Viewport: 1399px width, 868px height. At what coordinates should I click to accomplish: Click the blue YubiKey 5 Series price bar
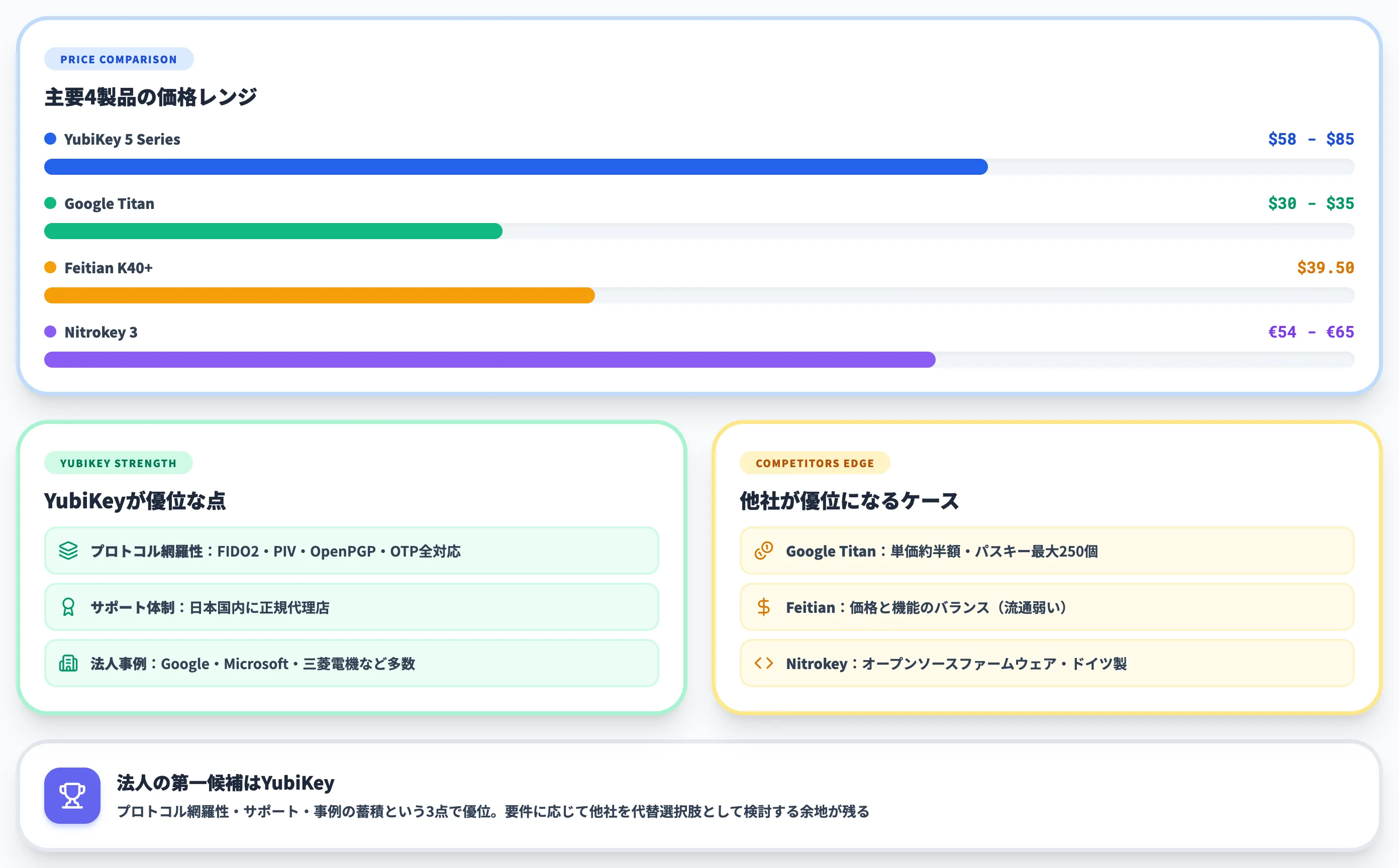(x=516, y=167)
